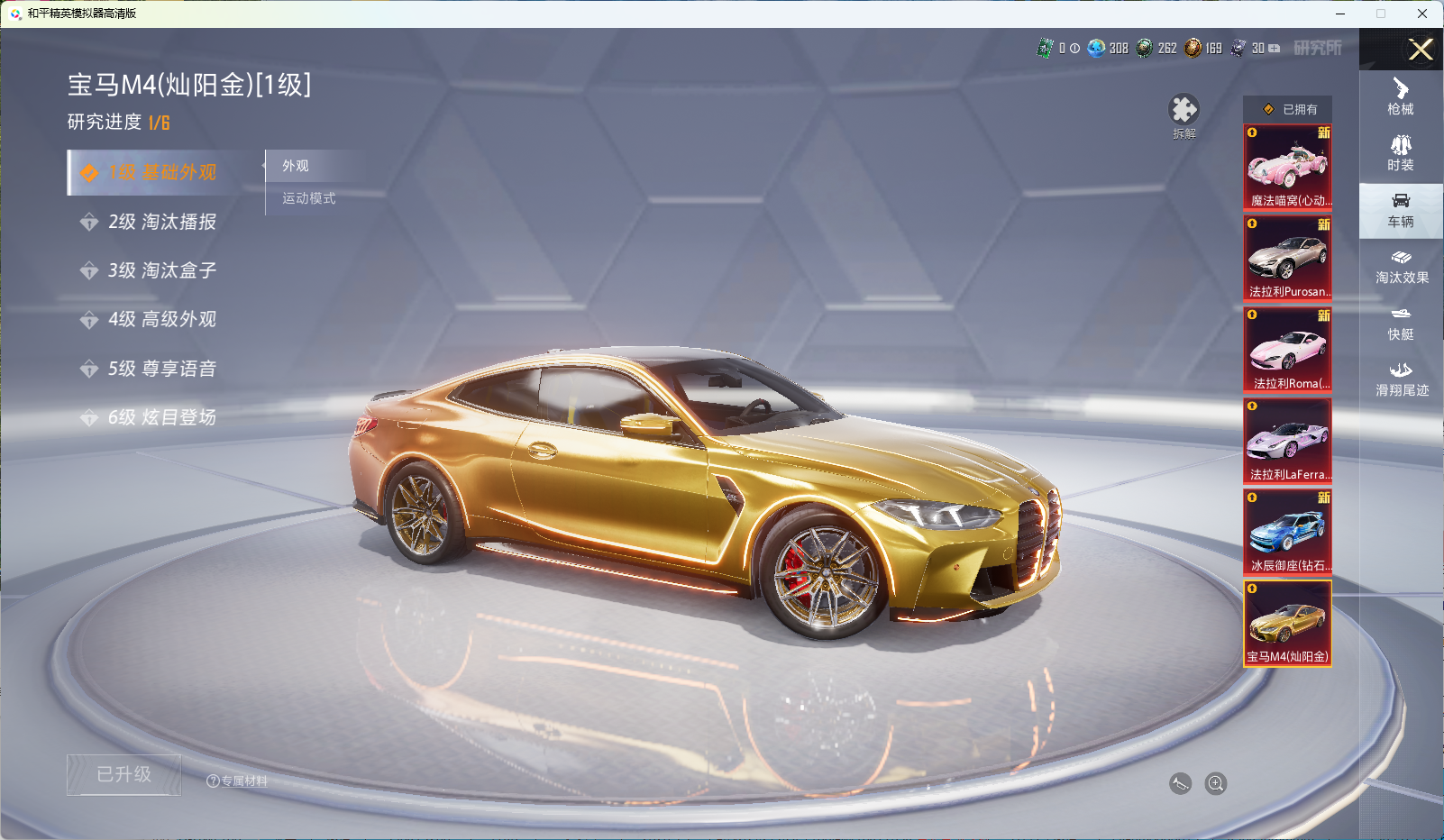Screen dimensions: 1444x840
Task: Click the horn sound preview icon
Action: pyautogui.click(x=1180, y=783)
